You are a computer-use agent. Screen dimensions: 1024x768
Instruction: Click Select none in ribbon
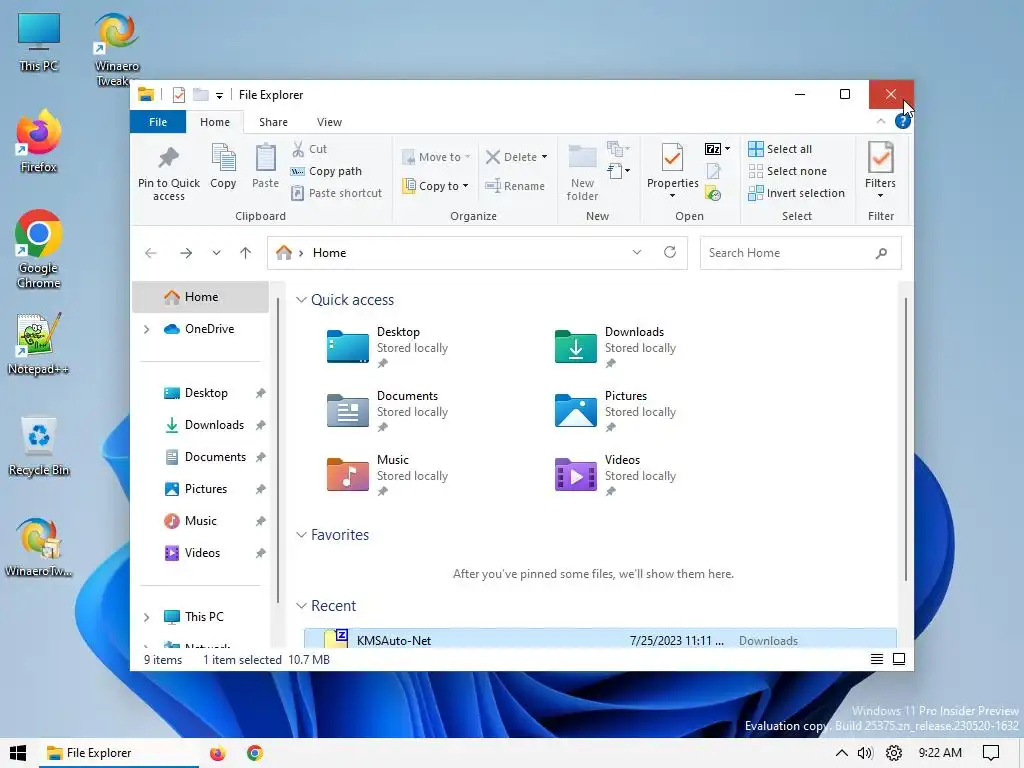pyautogui.click(x=788, y=171)
